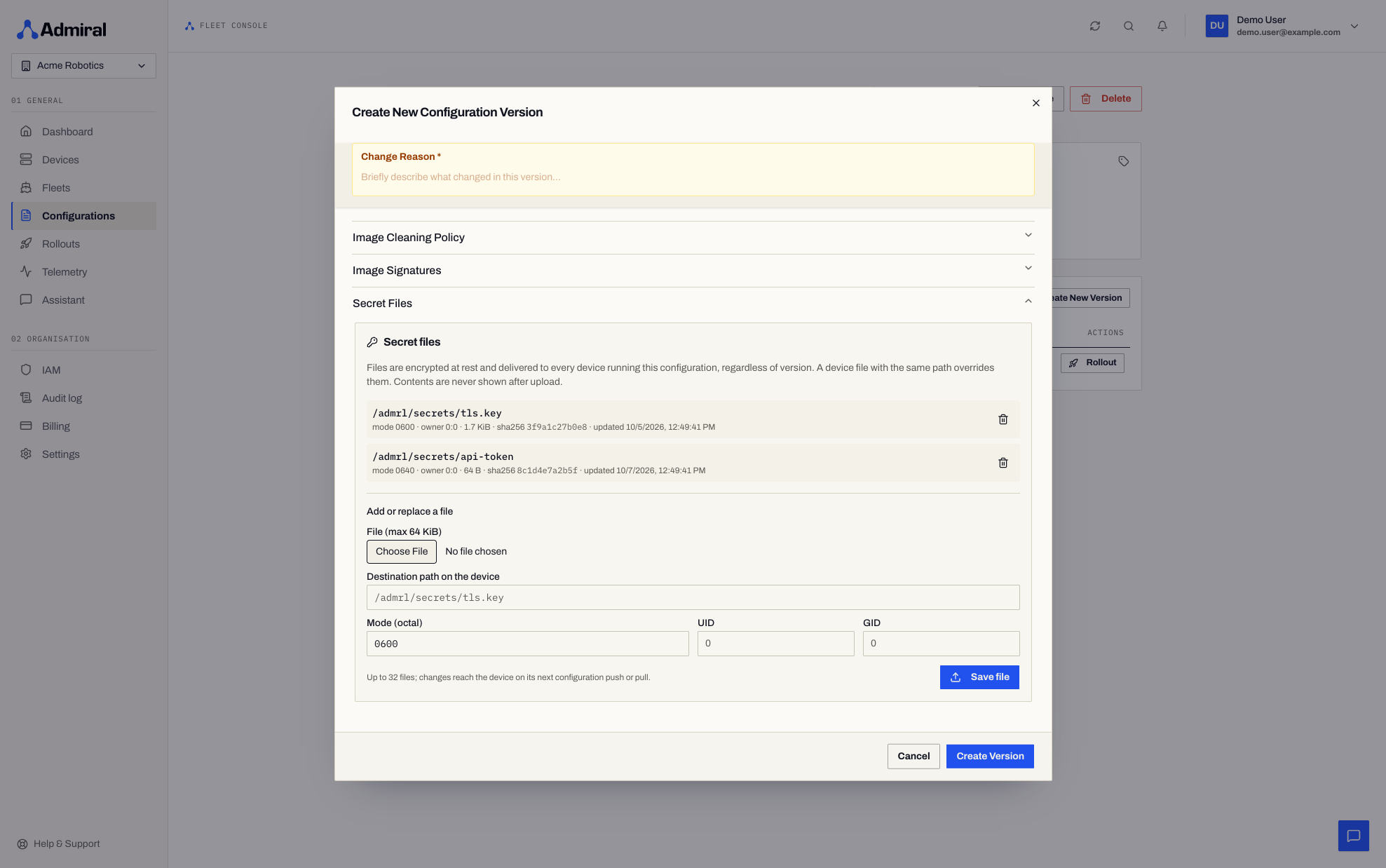Image resolution: width=1386 pixels, height=868 pixels.
Task: Cancel the configuration version dialog
Action: [x=913, y=757]
